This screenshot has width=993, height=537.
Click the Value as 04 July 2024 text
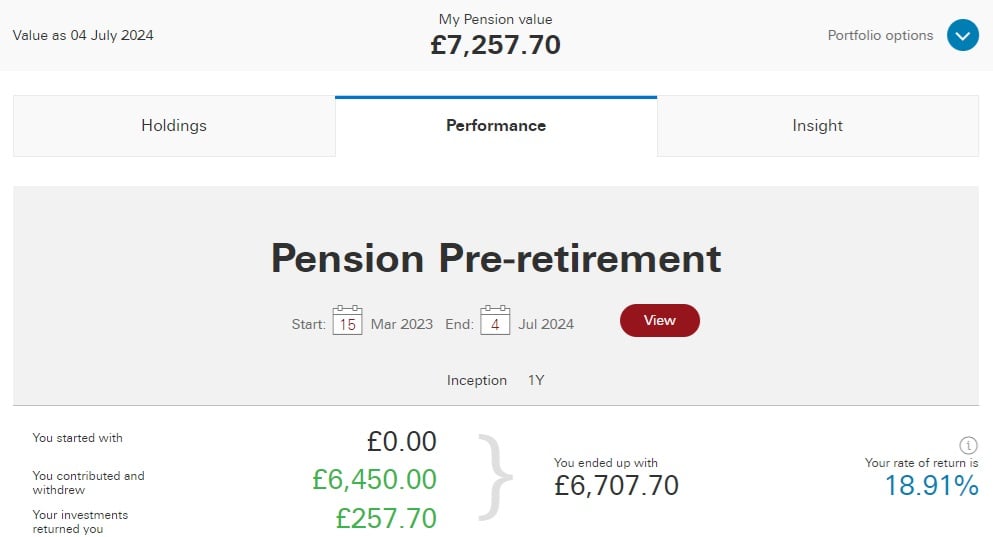coord(83,35)
